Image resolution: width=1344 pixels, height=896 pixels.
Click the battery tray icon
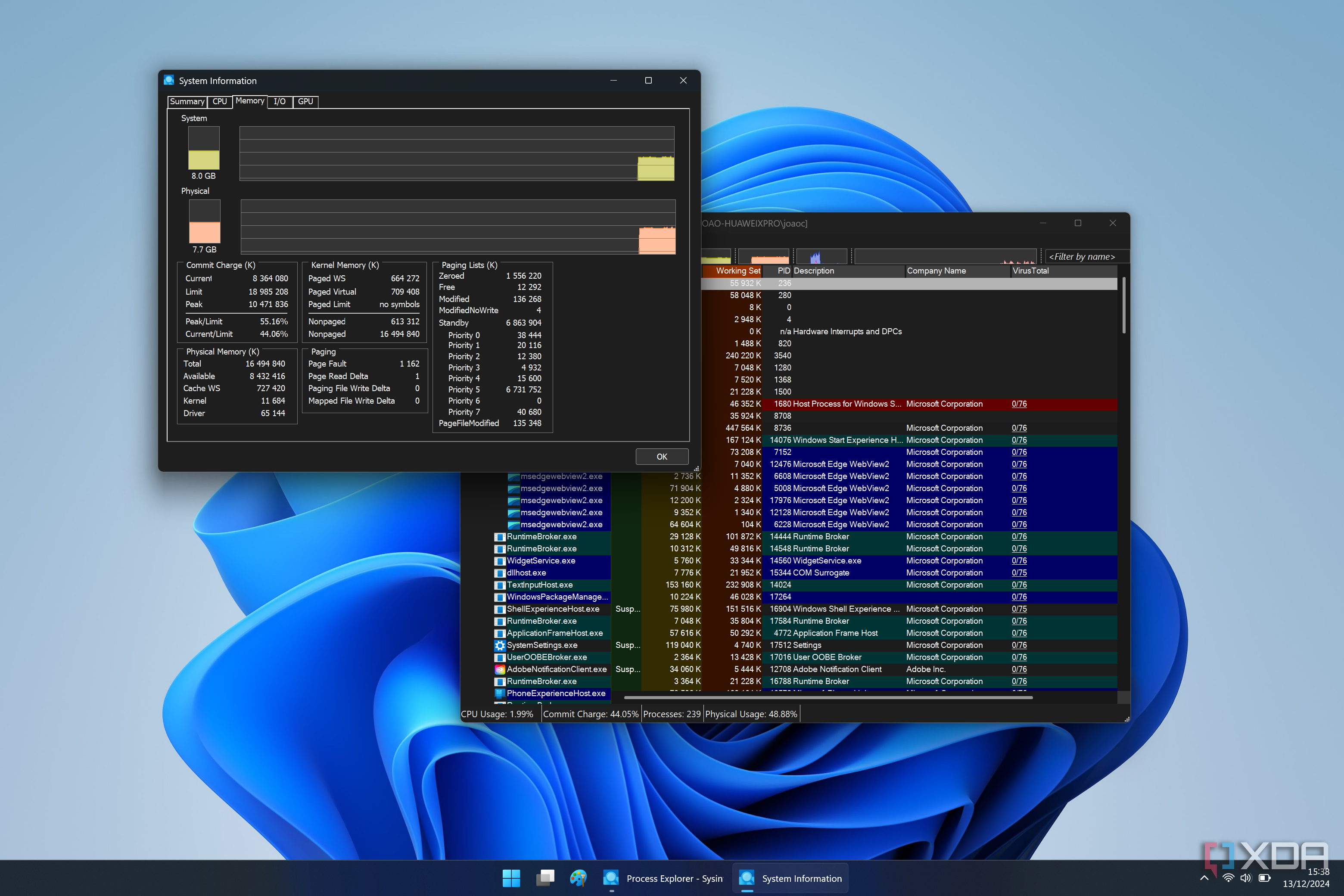tap(1265, 878)
